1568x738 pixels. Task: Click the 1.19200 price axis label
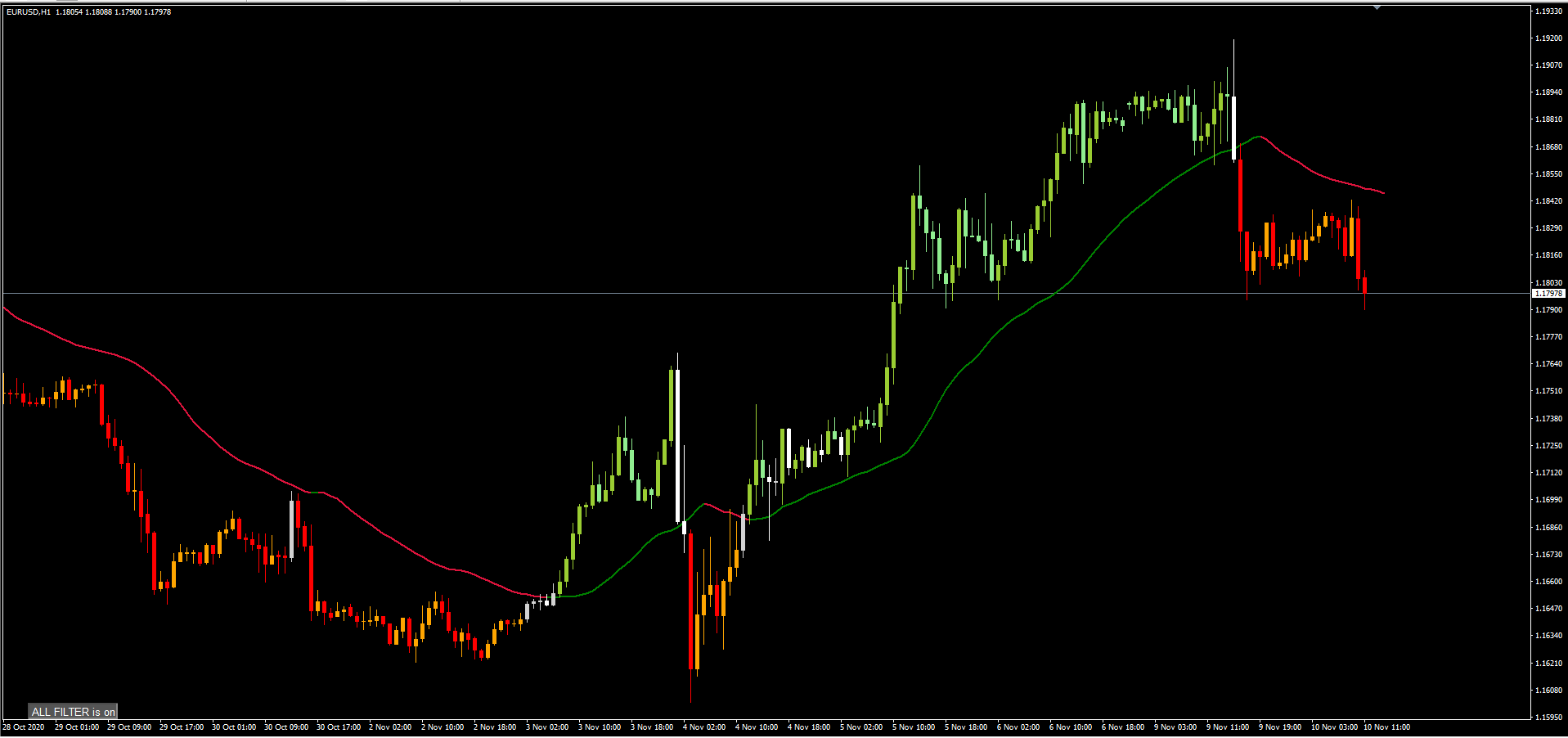point(1548,38)
